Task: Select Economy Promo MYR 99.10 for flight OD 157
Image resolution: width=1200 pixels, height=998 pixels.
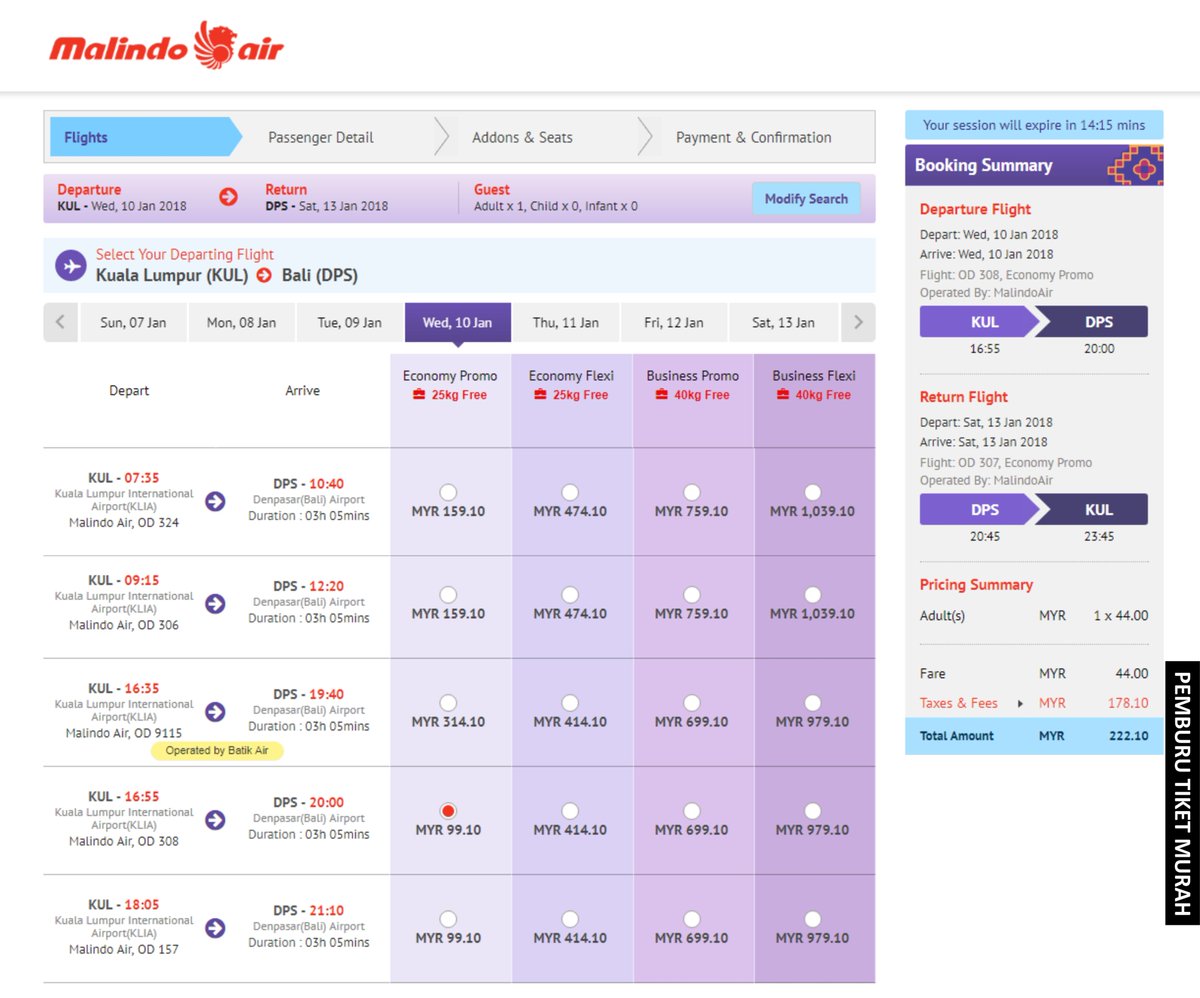Action: 448,918
